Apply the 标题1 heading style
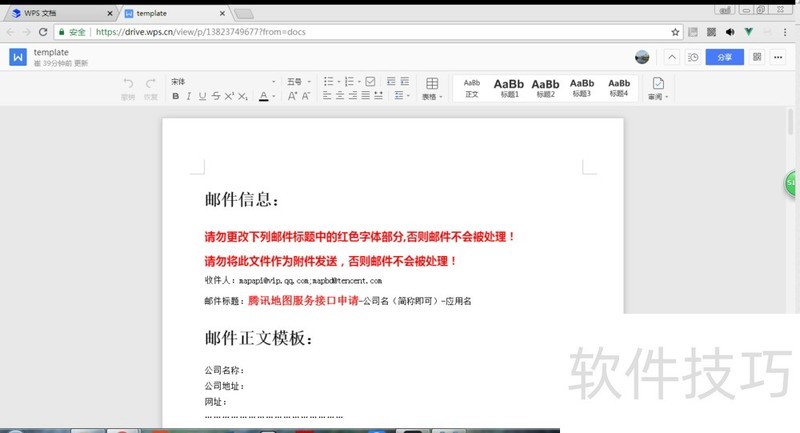This screenshot has width=800, height=433. pos(509,88)
